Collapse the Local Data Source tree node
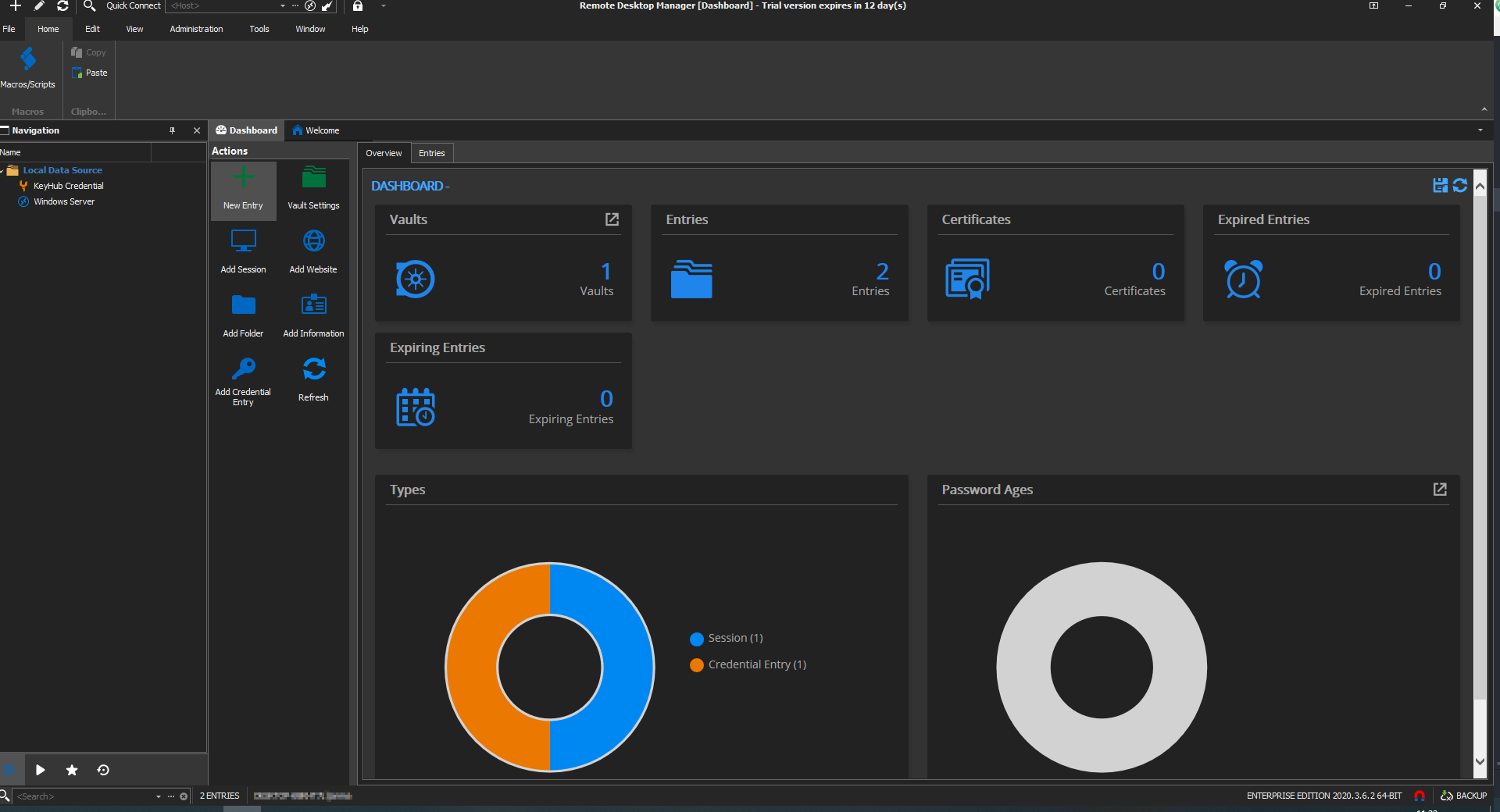Viewport: 1500px width, 812px height. pos(3,170)
